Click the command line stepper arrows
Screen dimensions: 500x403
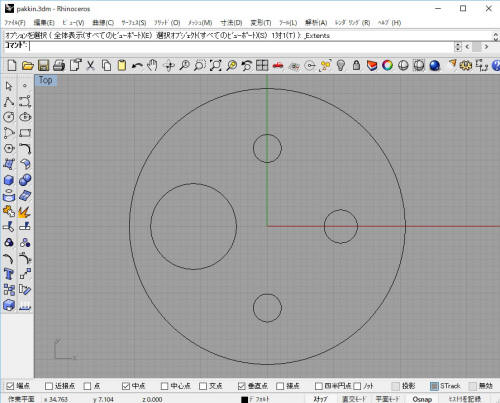point(458,47)
